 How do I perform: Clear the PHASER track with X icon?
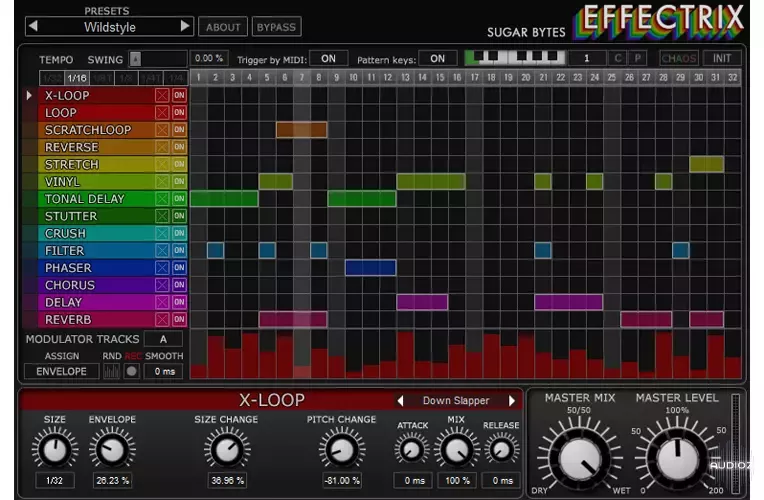[x=162, y=268]
